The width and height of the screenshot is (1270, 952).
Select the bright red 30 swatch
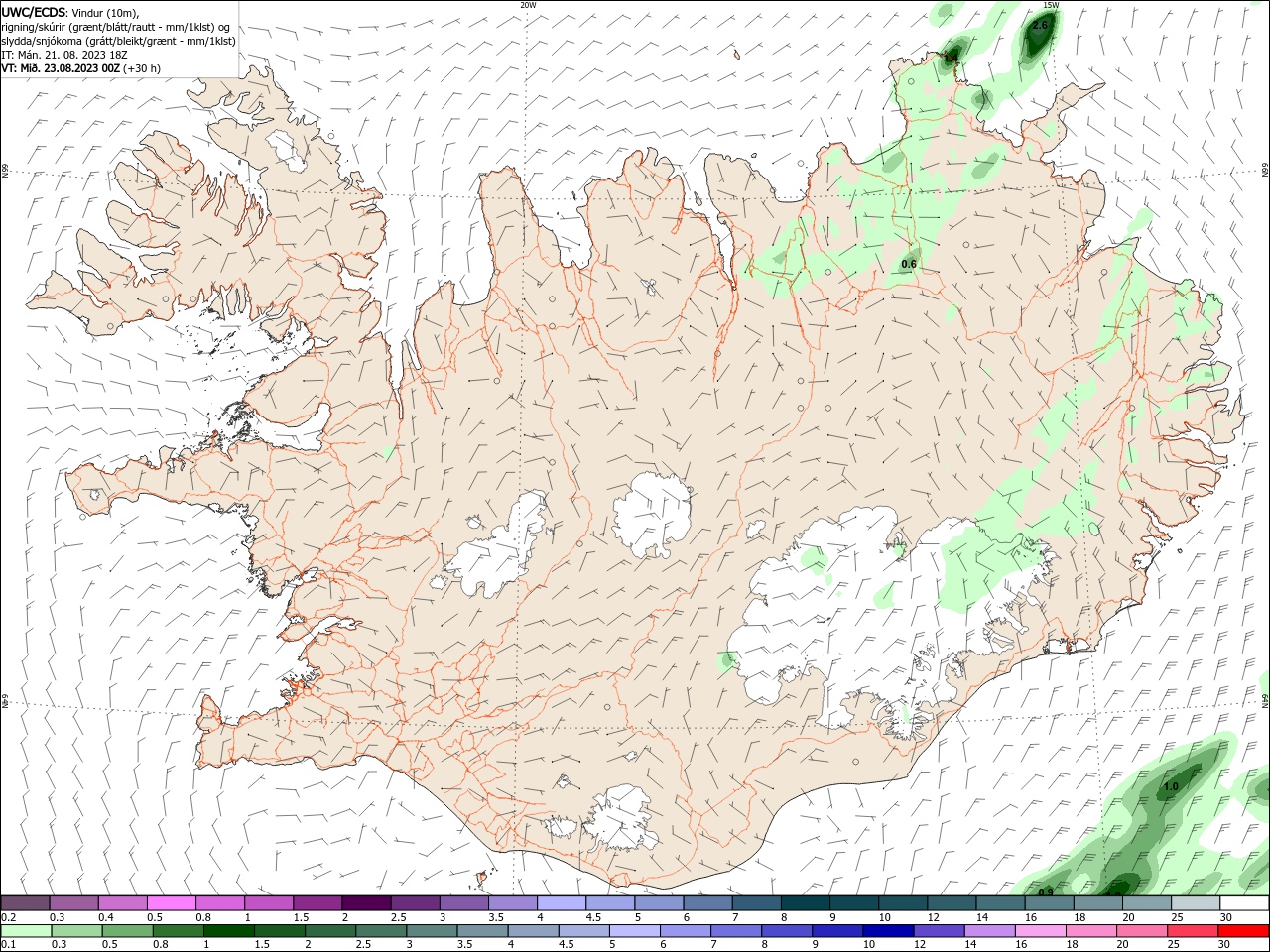1243,930
